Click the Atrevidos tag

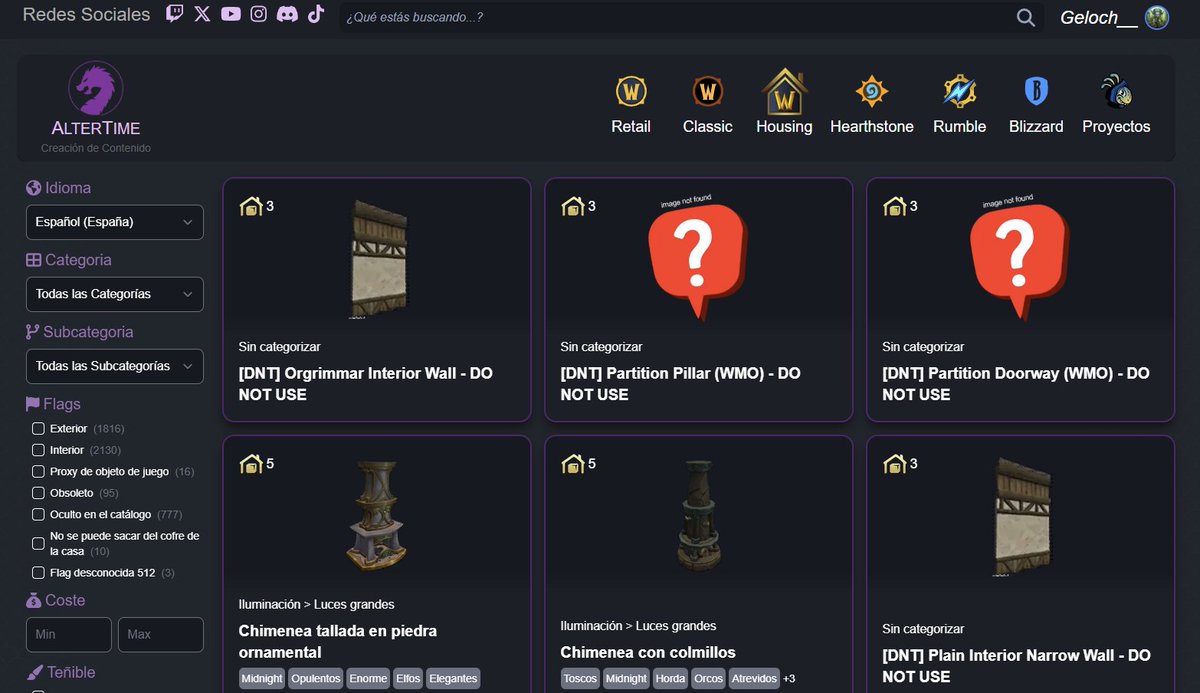[753, 678]
